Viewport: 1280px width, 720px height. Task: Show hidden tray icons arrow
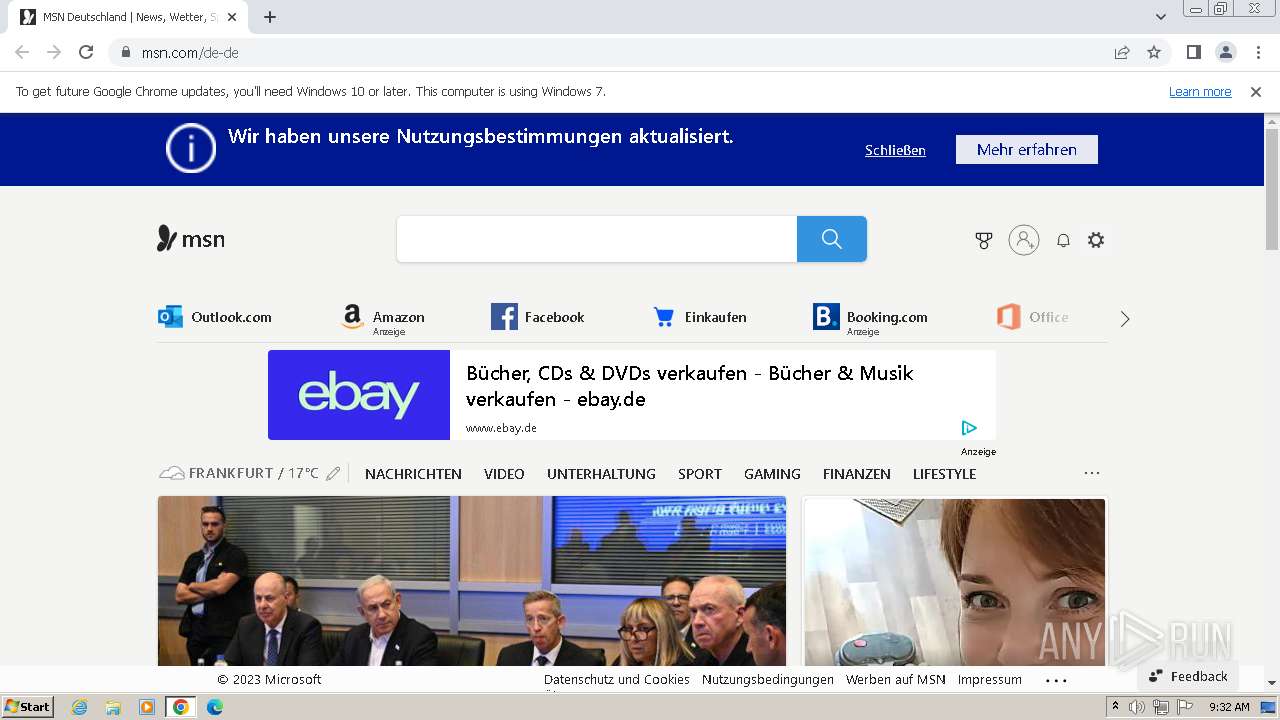click(1115, 707)
